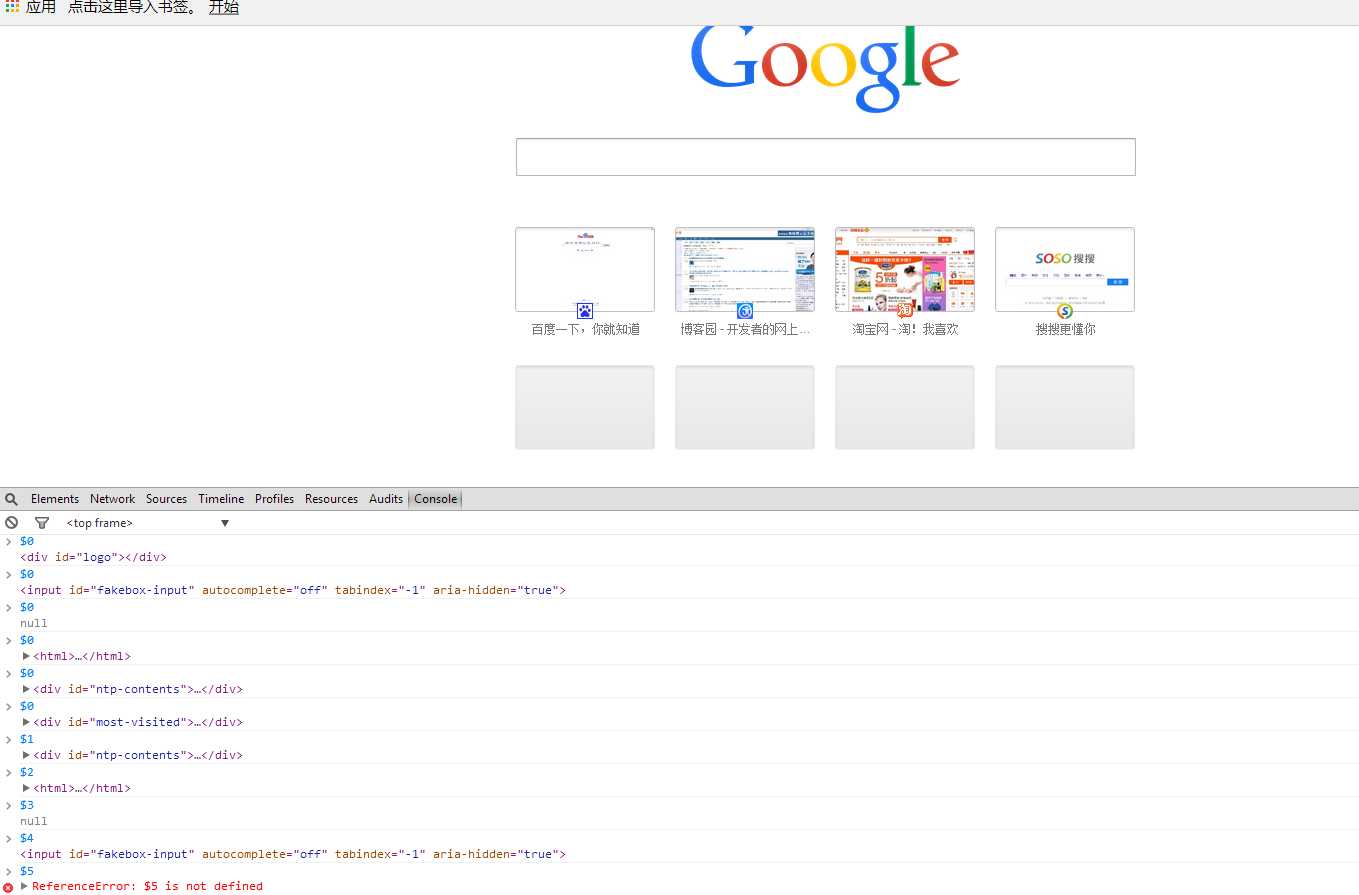Toggle the console filter funnel icon
Screen dimensions: 1359x895
(x=42, y=522)
